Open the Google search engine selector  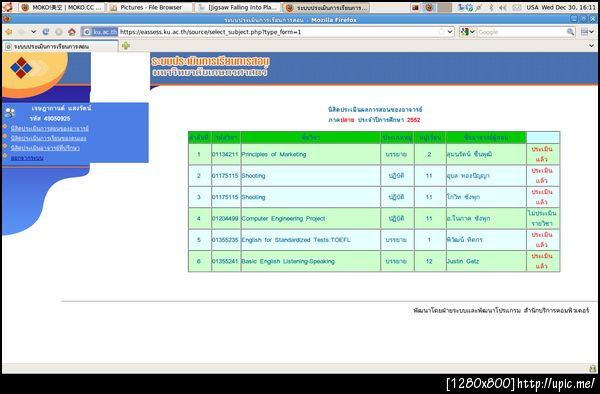pos(468,32)
